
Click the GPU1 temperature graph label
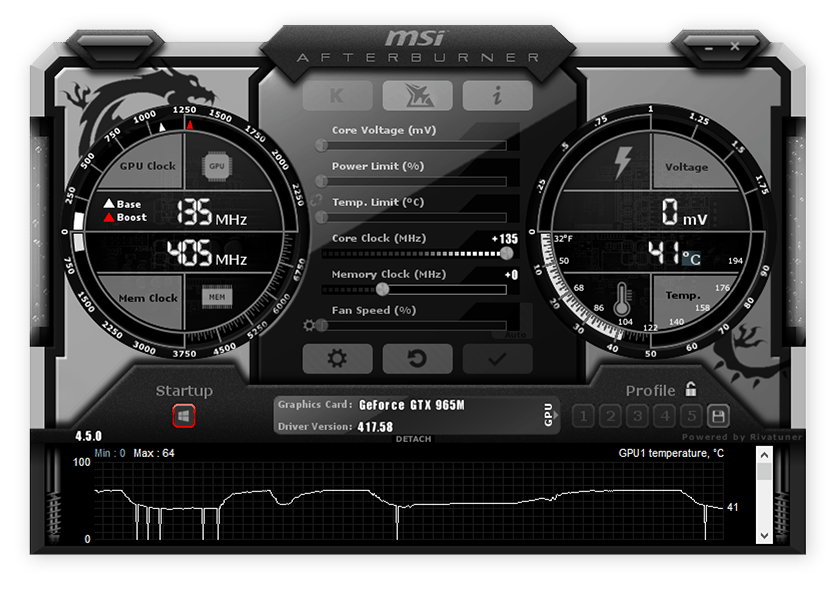pos(671,453)
